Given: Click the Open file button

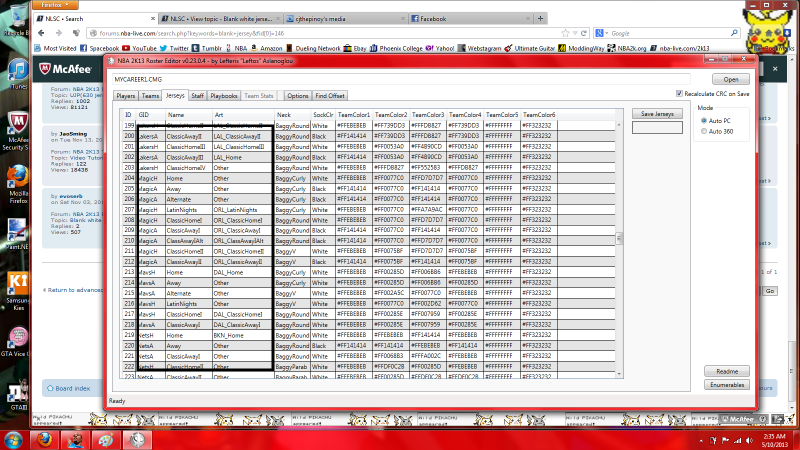Looking at the screenshot, I should point(731,79).
